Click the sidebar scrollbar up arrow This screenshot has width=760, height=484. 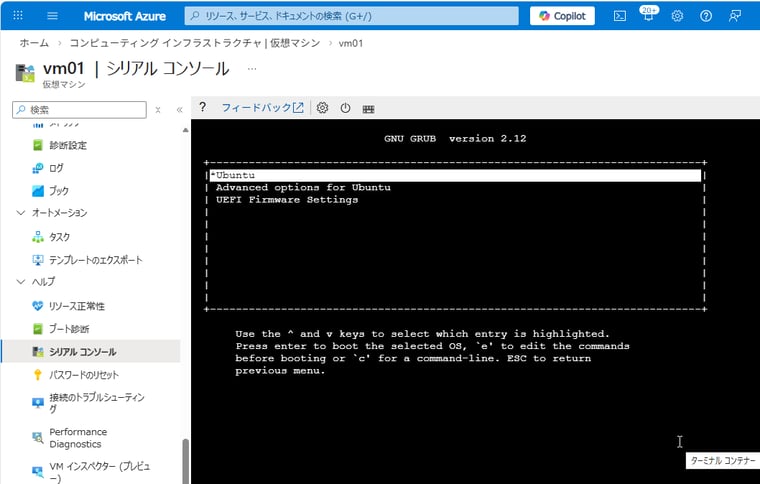185,130
